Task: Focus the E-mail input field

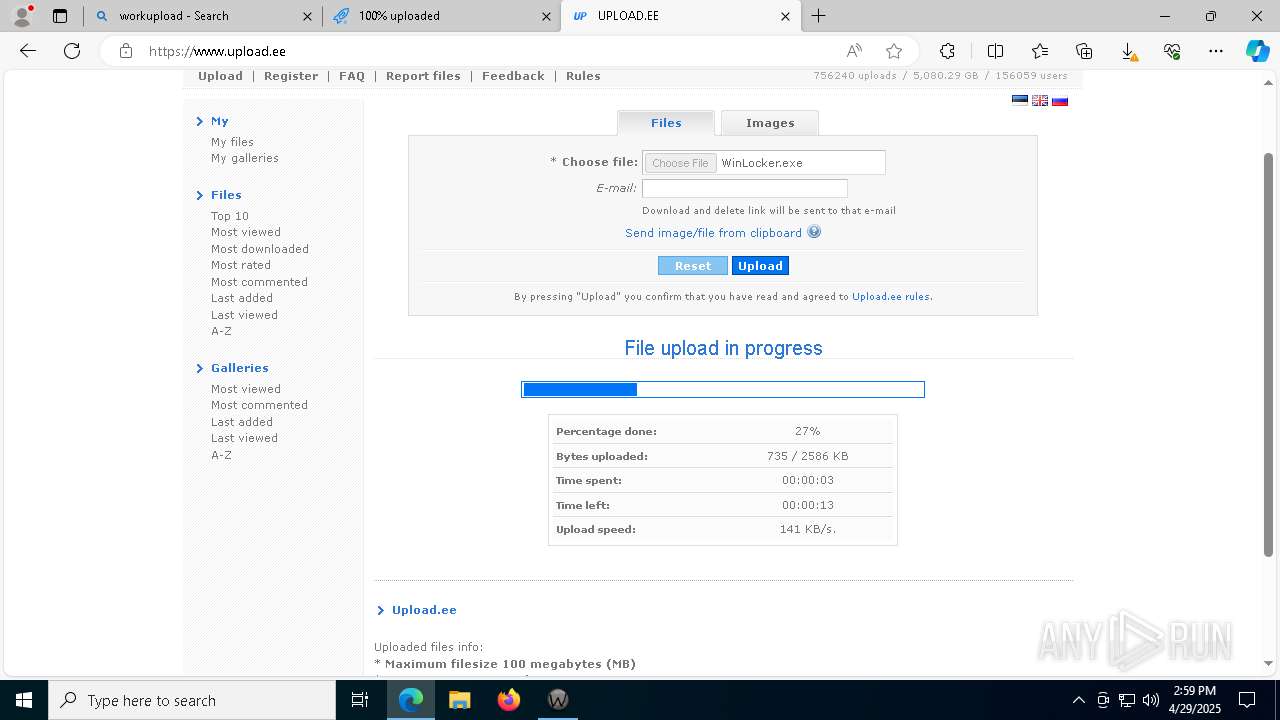Action: point(745,188)
